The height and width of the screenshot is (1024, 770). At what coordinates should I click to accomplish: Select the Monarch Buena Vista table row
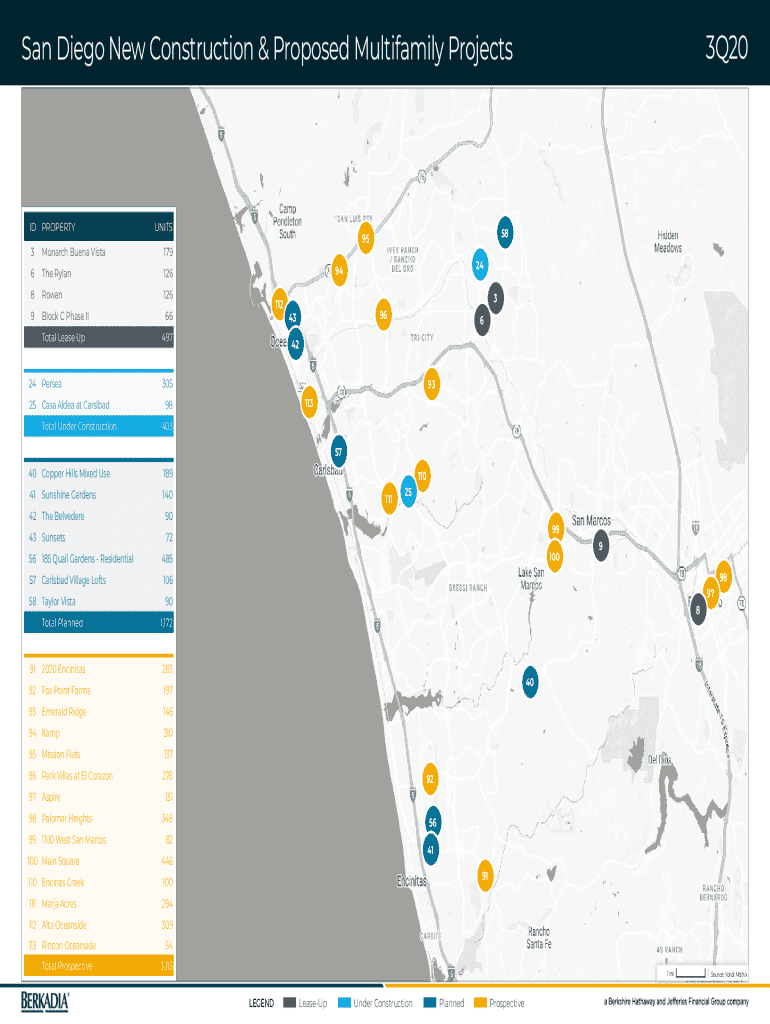click(99, 252)
